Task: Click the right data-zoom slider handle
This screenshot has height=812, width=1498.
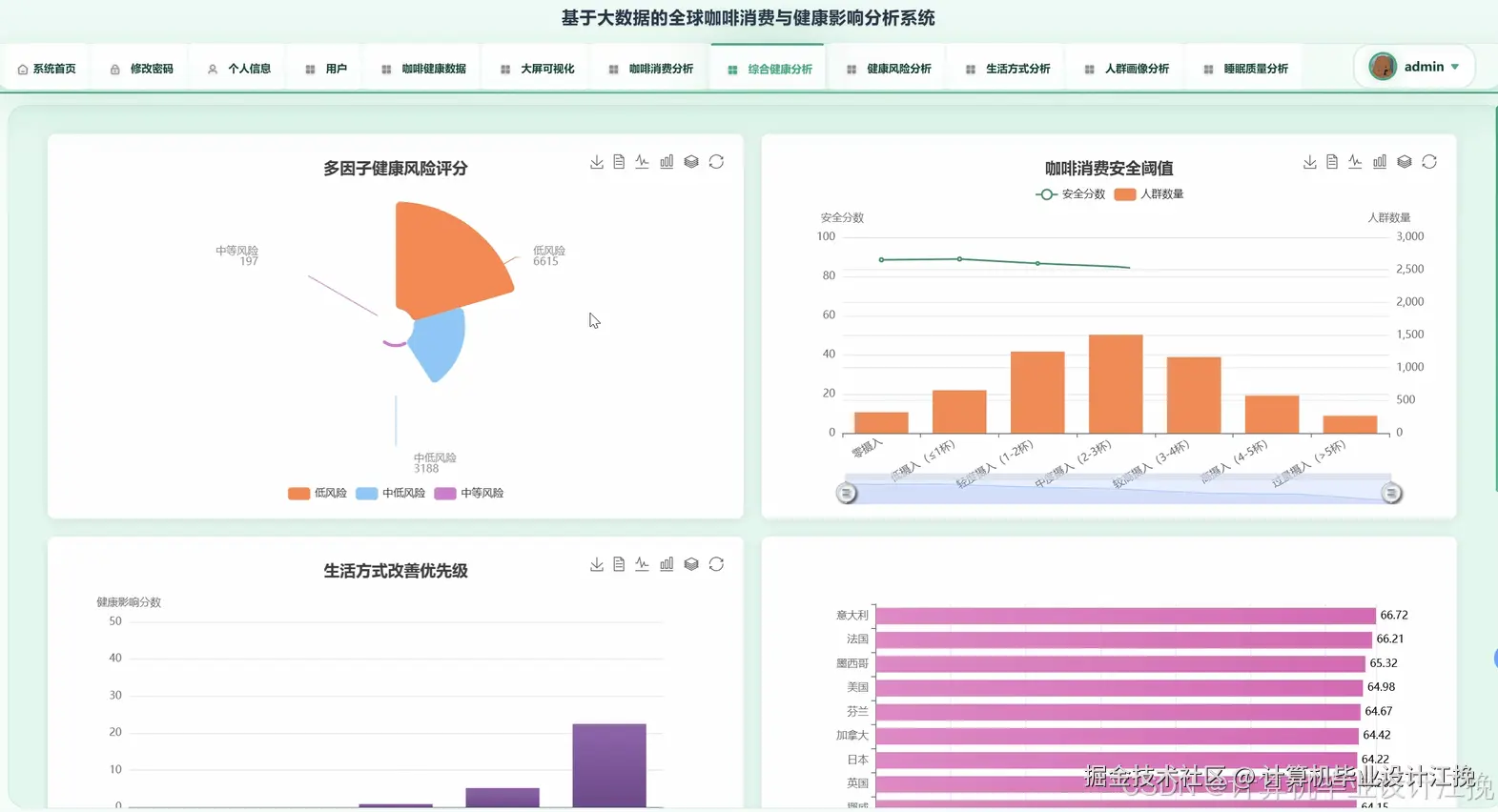Action: [1391, 493]
